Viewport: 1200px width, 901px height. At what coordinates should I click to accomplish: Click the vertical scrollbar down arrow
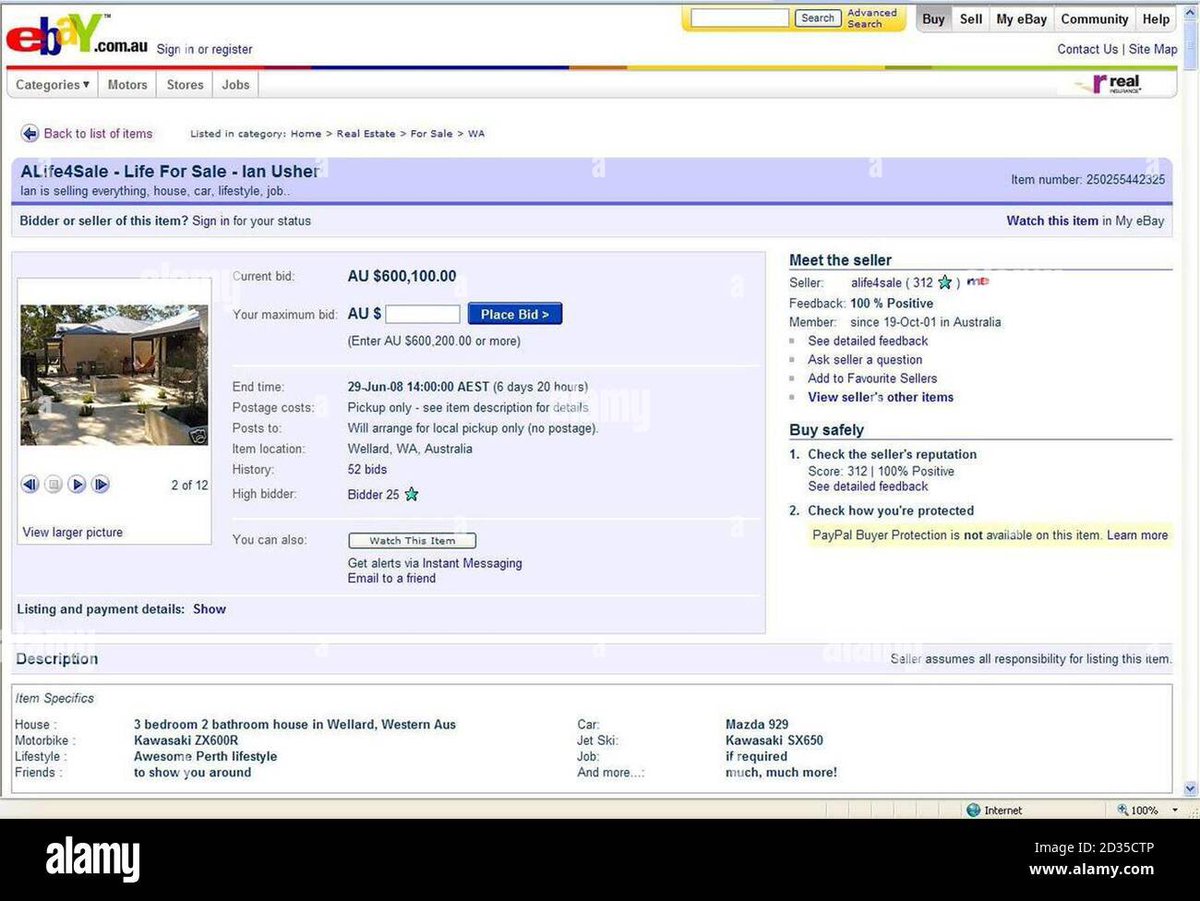pyautogui.click(x=1190, y=789)
